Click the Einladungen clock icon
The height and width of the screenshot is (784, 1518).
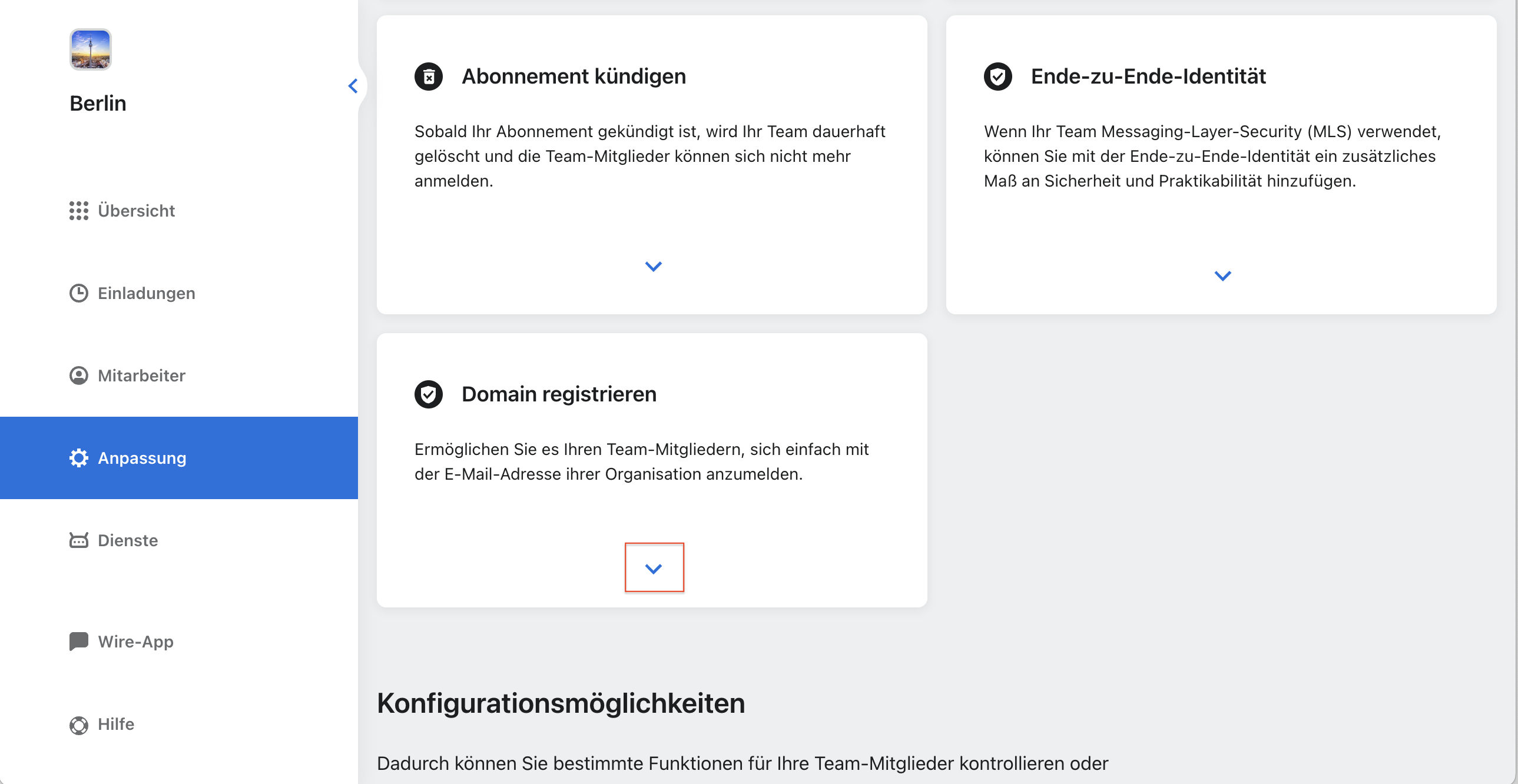click(x=78, y=293)
